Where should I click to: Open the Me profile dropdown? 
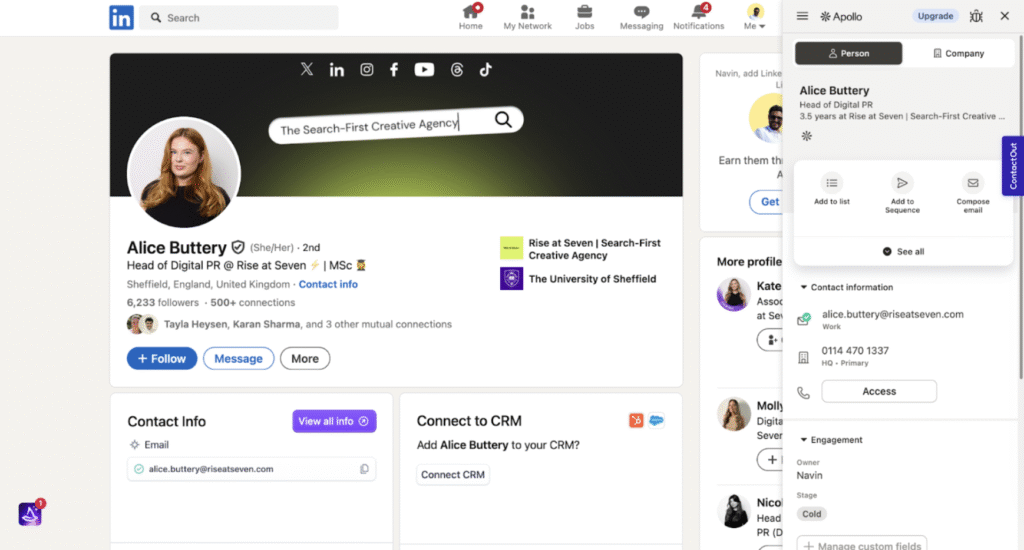(755, 18)
